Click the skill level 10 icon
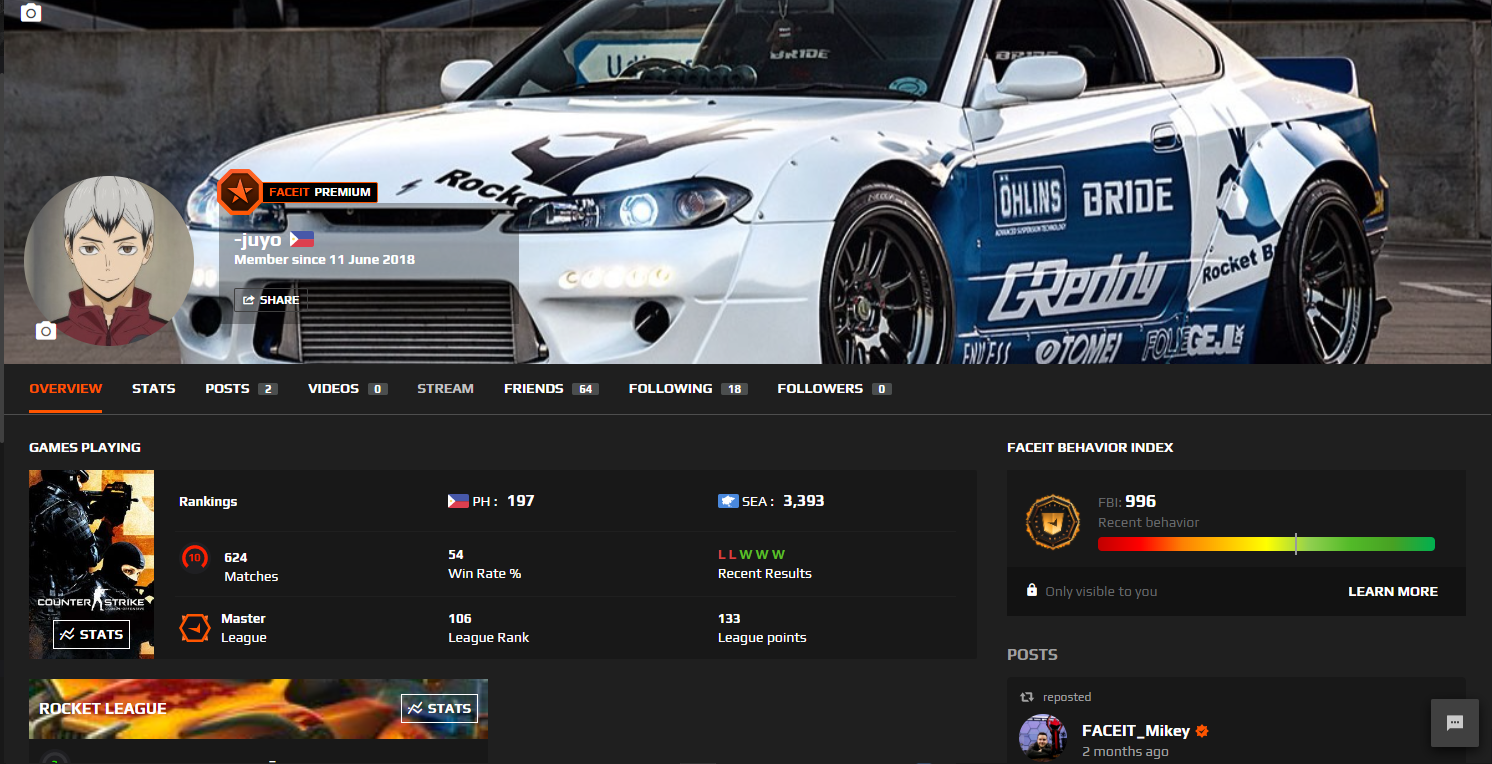 click(x=195, y=558)
